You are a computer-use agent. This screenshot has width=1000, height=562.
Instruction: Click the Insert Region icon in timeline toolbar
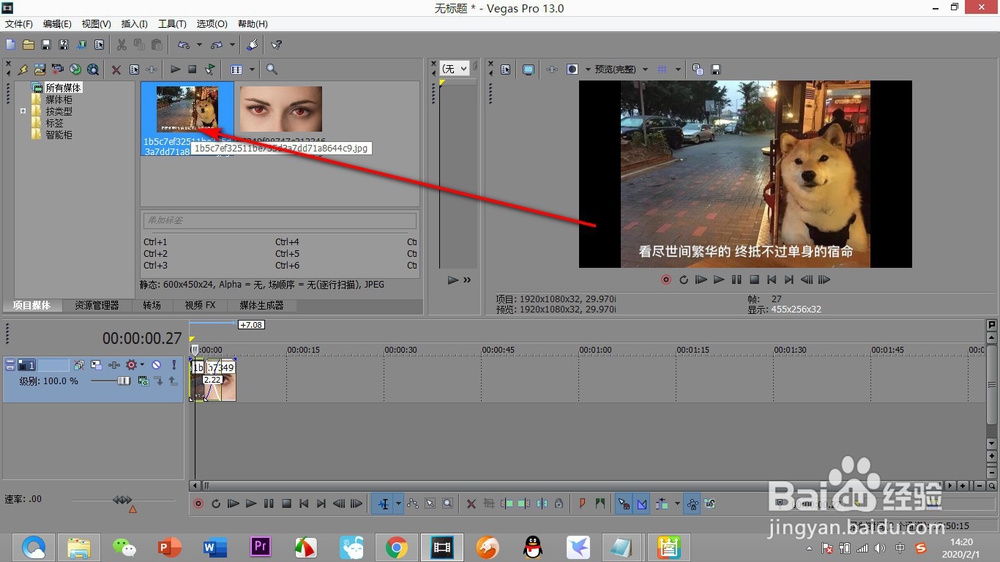(x=599, y=504)
